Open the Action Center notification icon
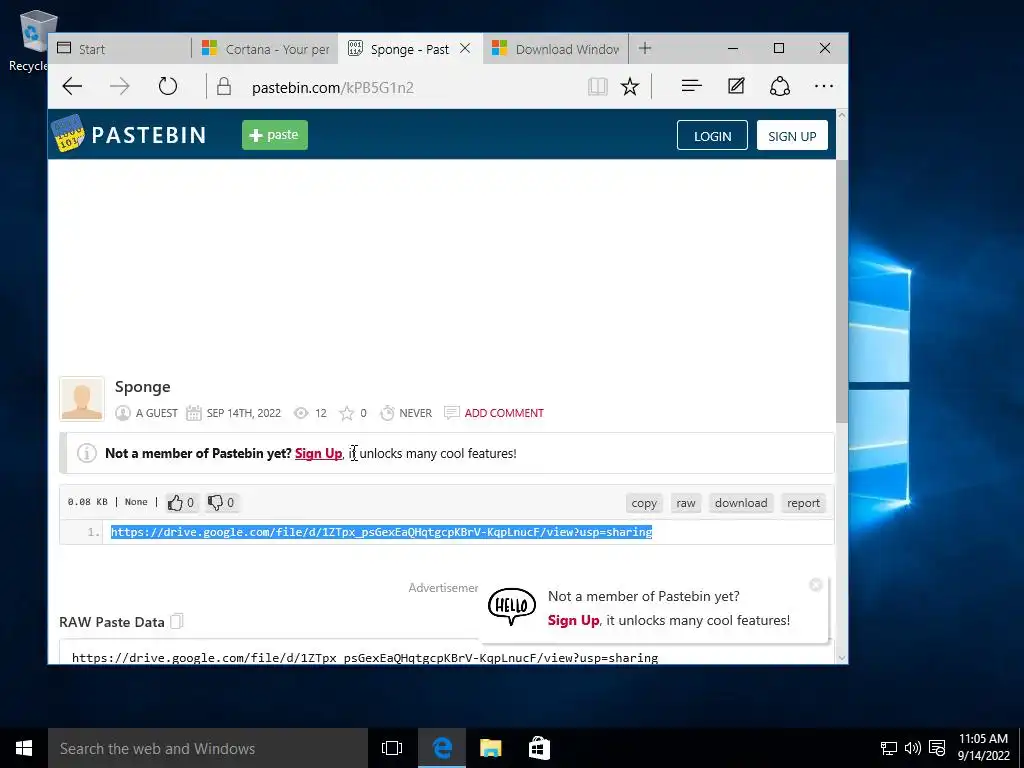Screen dimensions: 1024x768 (x=936, y=748)
